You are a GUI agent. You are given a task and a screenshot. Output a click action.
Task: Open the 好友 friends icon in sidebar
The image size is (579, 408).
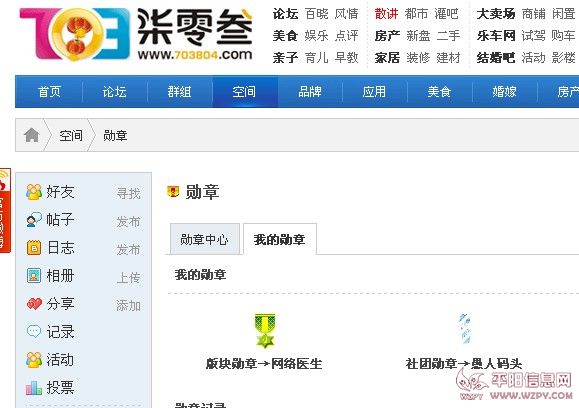(x=34, y=192)
